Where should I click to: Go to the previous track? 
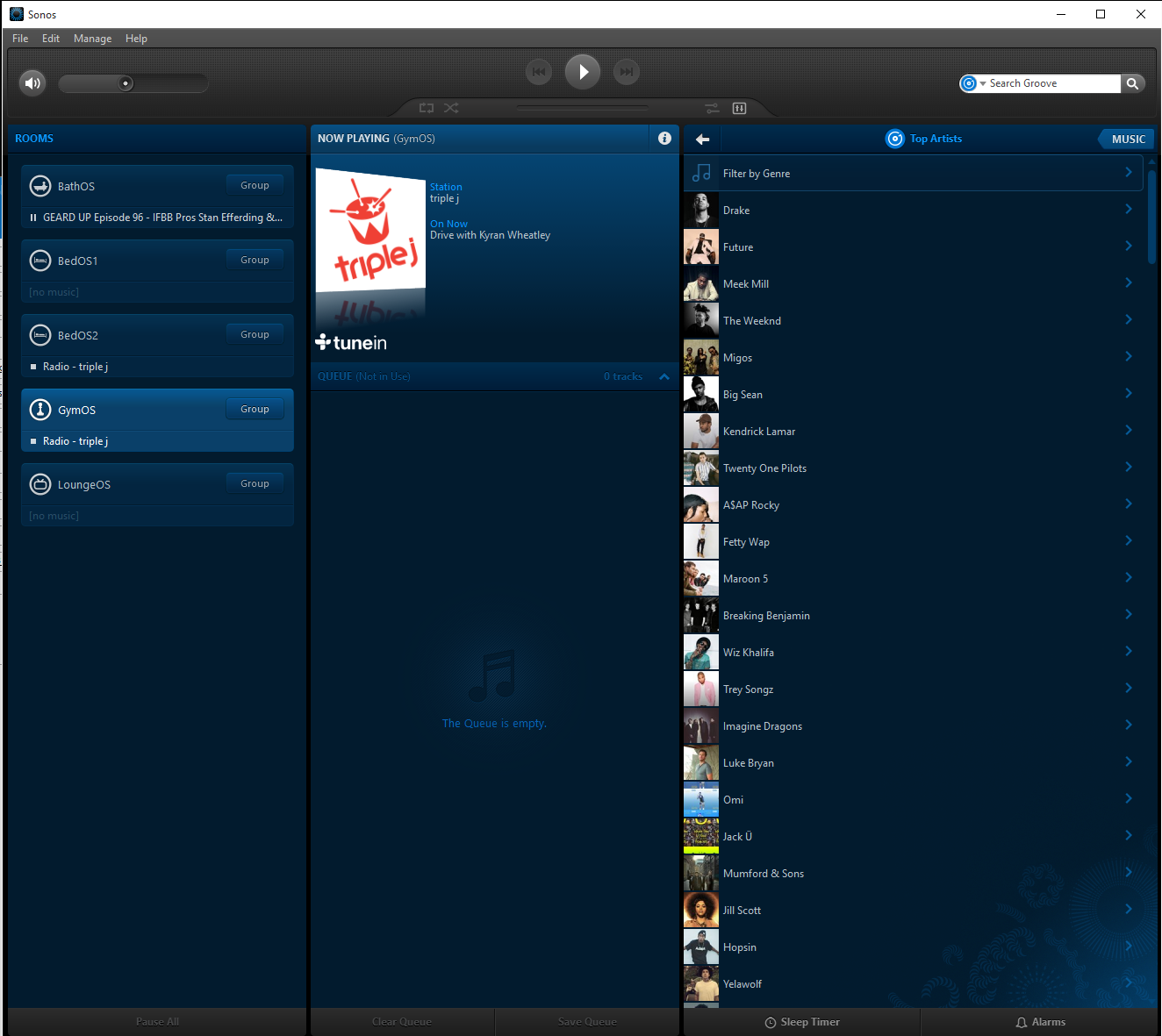(539, 72)
